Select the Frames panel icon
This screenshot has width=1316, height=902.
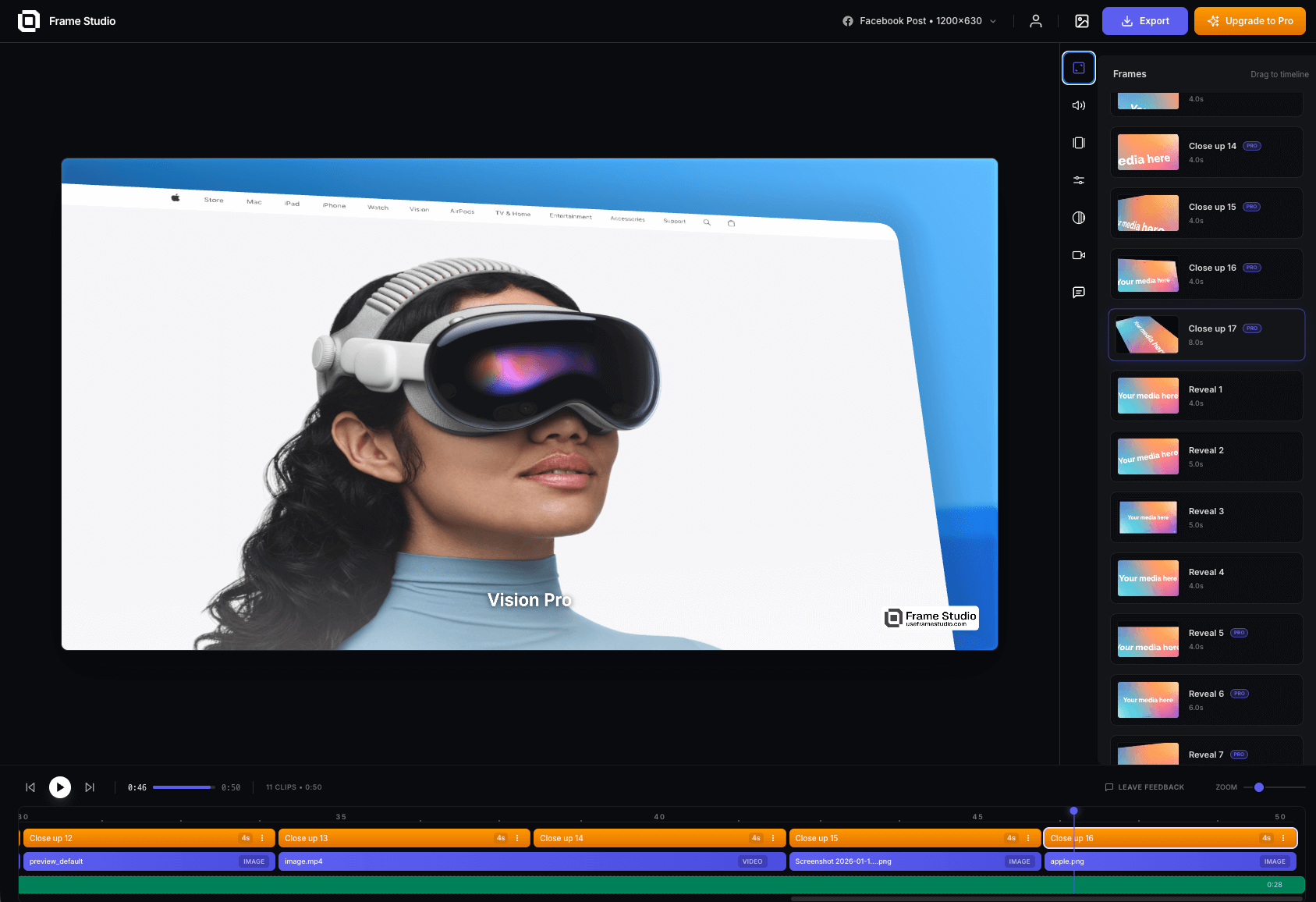1079,68
